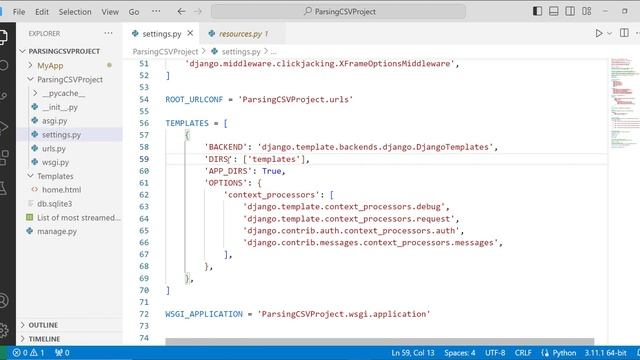Image resolution: width=640 pixels, height=360 pixels.
Task: Change indentation via Spaces: 4
Action: [x=460, y=353]
